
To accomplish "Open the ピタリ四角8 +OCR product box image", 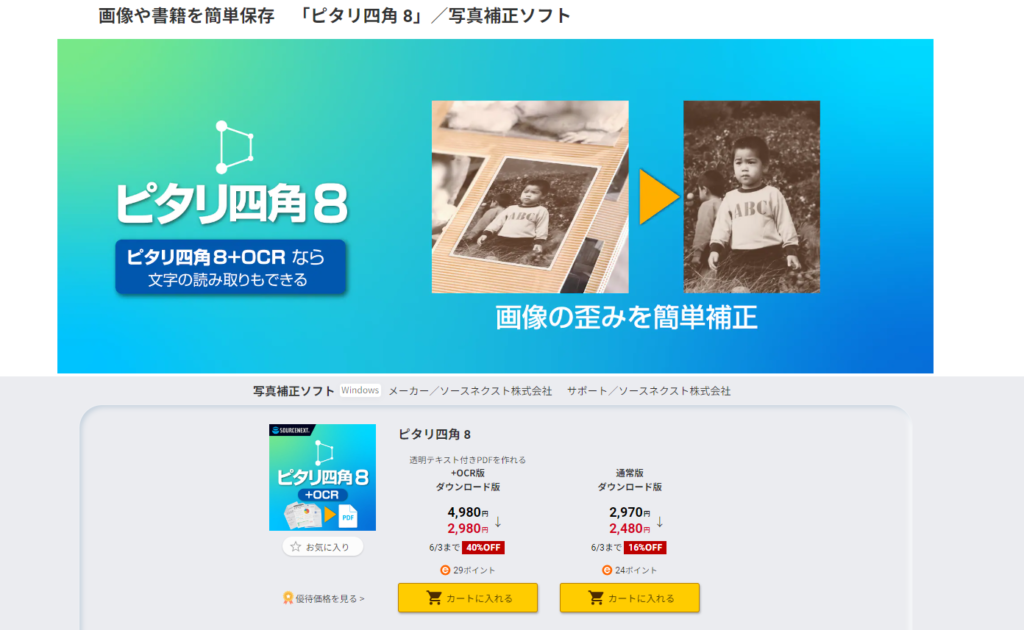I will tap(323, 477).
